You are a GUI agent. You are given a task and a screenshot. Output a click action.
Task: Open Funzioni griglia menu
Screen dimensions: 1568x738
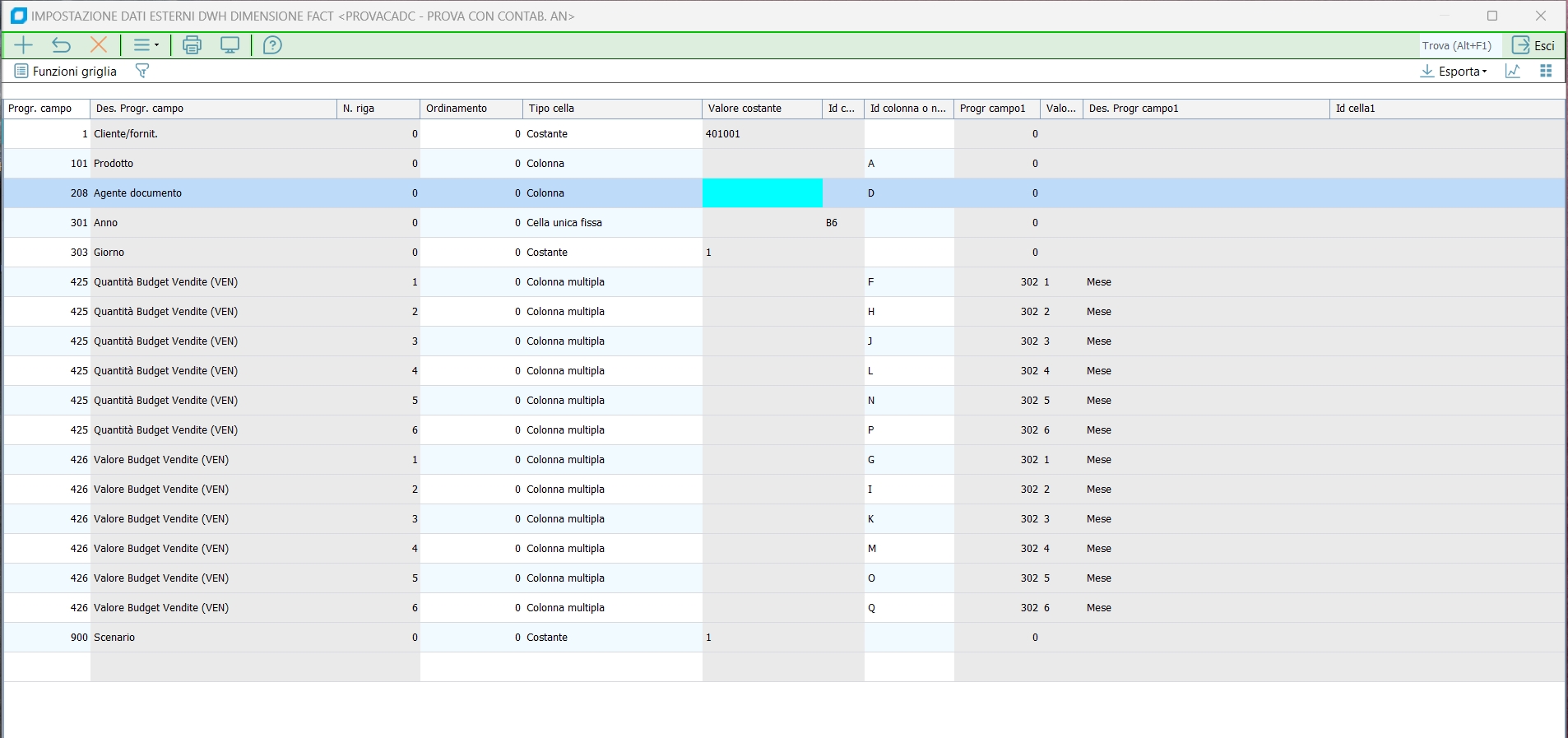[66, 72]
